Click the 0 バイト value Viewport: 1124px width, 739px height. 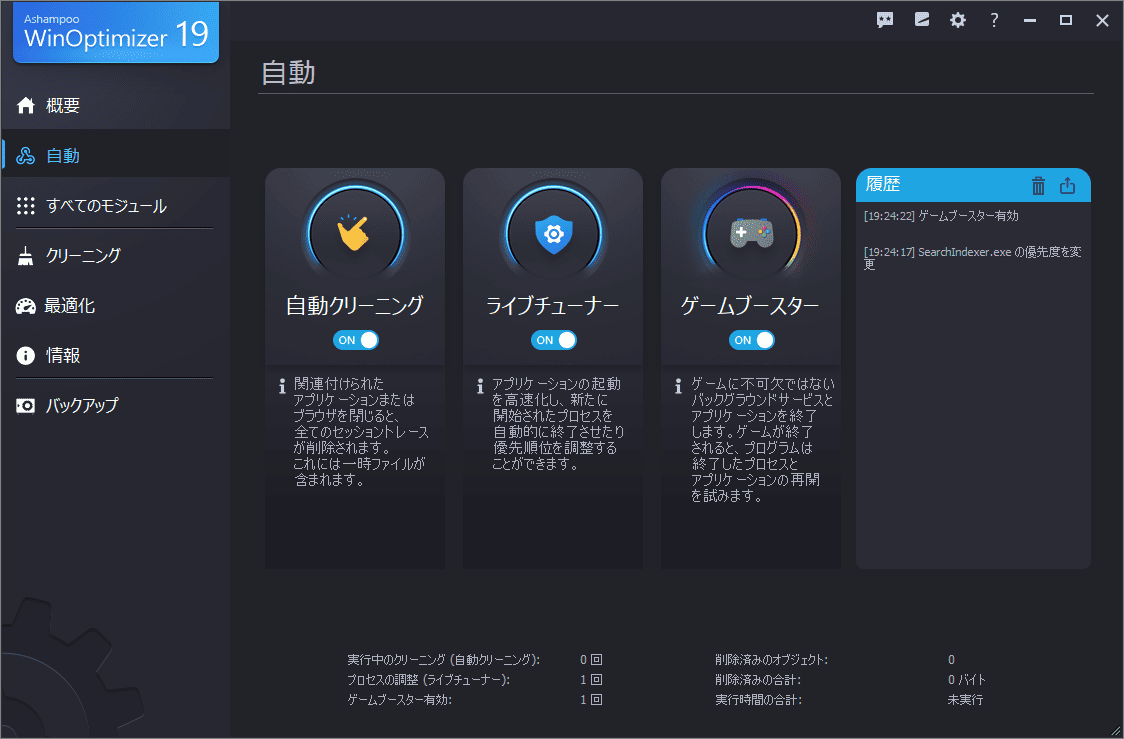[966, 680]
